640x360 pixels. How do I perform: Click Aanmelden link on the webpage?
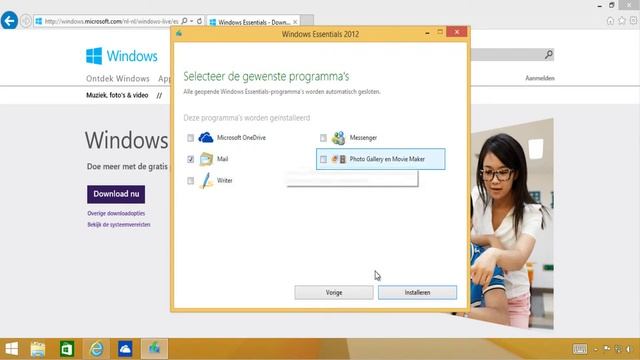point(540,78)
